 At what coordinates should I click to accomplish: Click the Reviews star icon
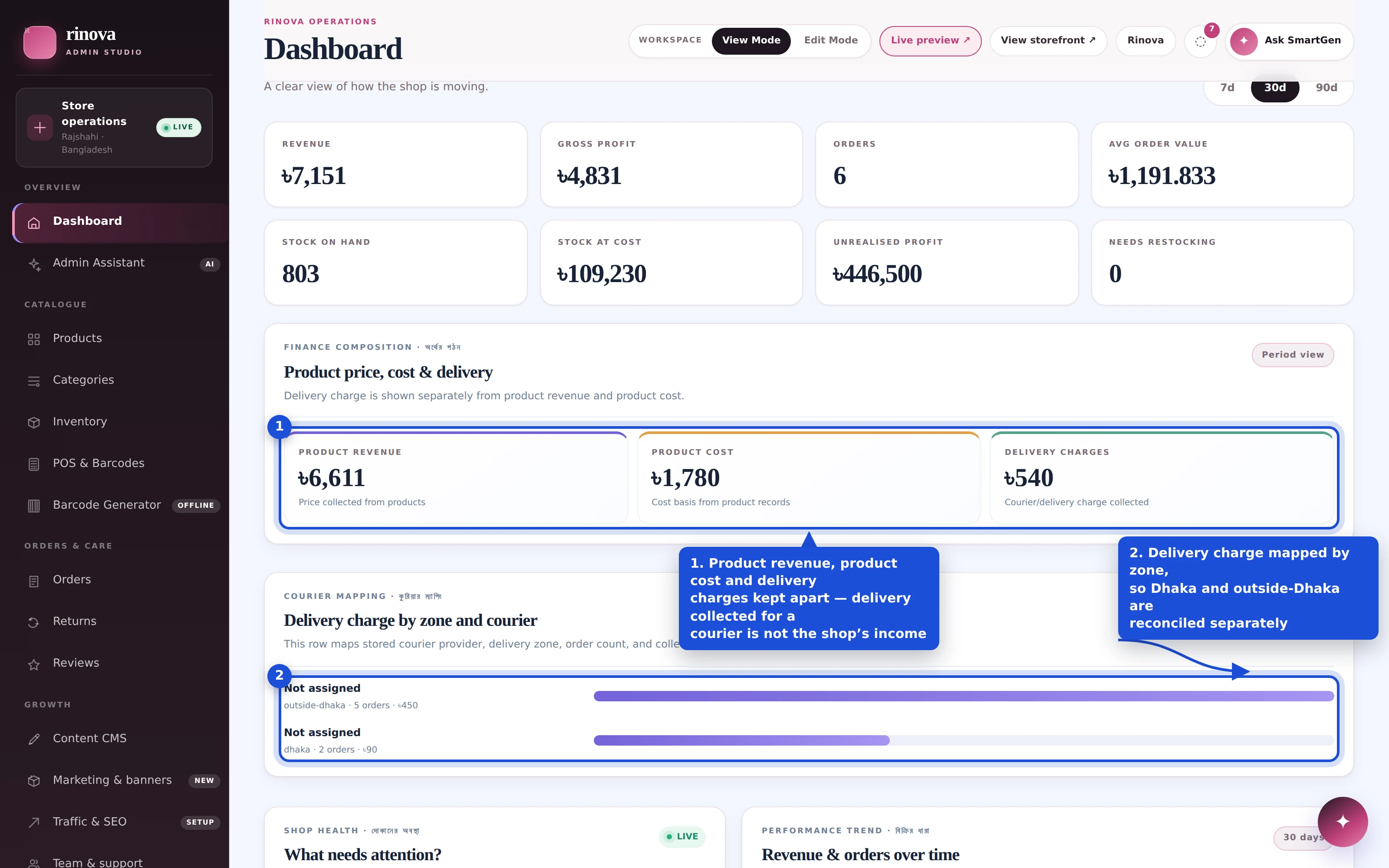click(x=34, y=664)
